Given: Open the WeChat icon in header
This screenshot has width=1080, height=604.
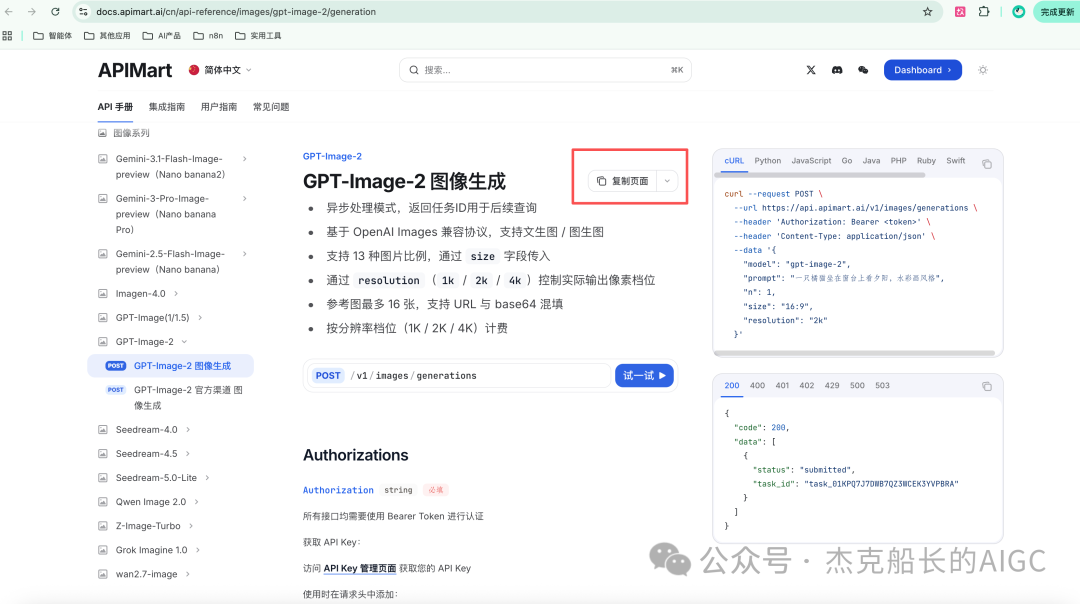Looking at the screenshot, I should point(863,70).
